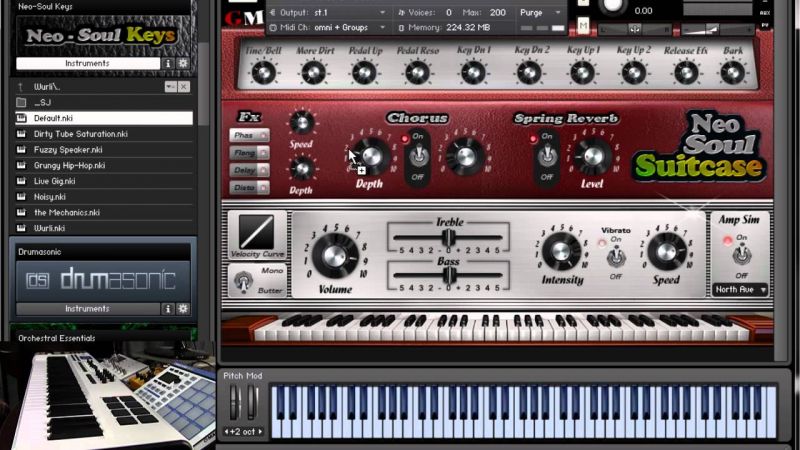Open Neo-Soul Keys library settings gear
This screenshot has height=450, width=800.
[183, 64]
